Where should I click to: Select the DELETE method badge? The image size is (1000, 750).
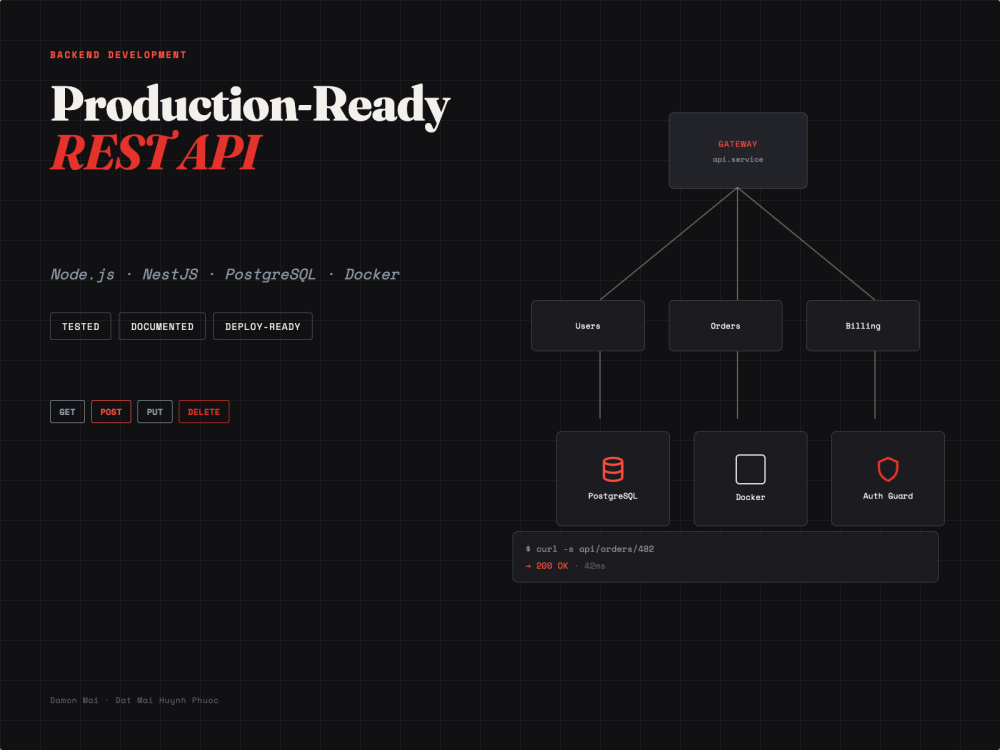pos(204,412)
